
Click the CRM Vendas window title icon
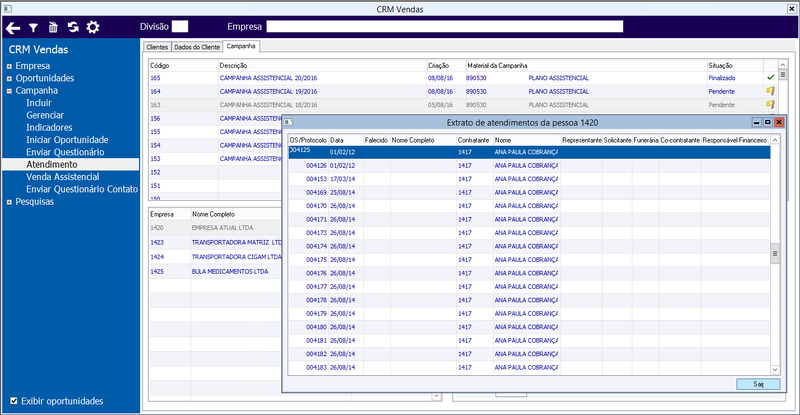pyautogui.click(x=7, y=9)
